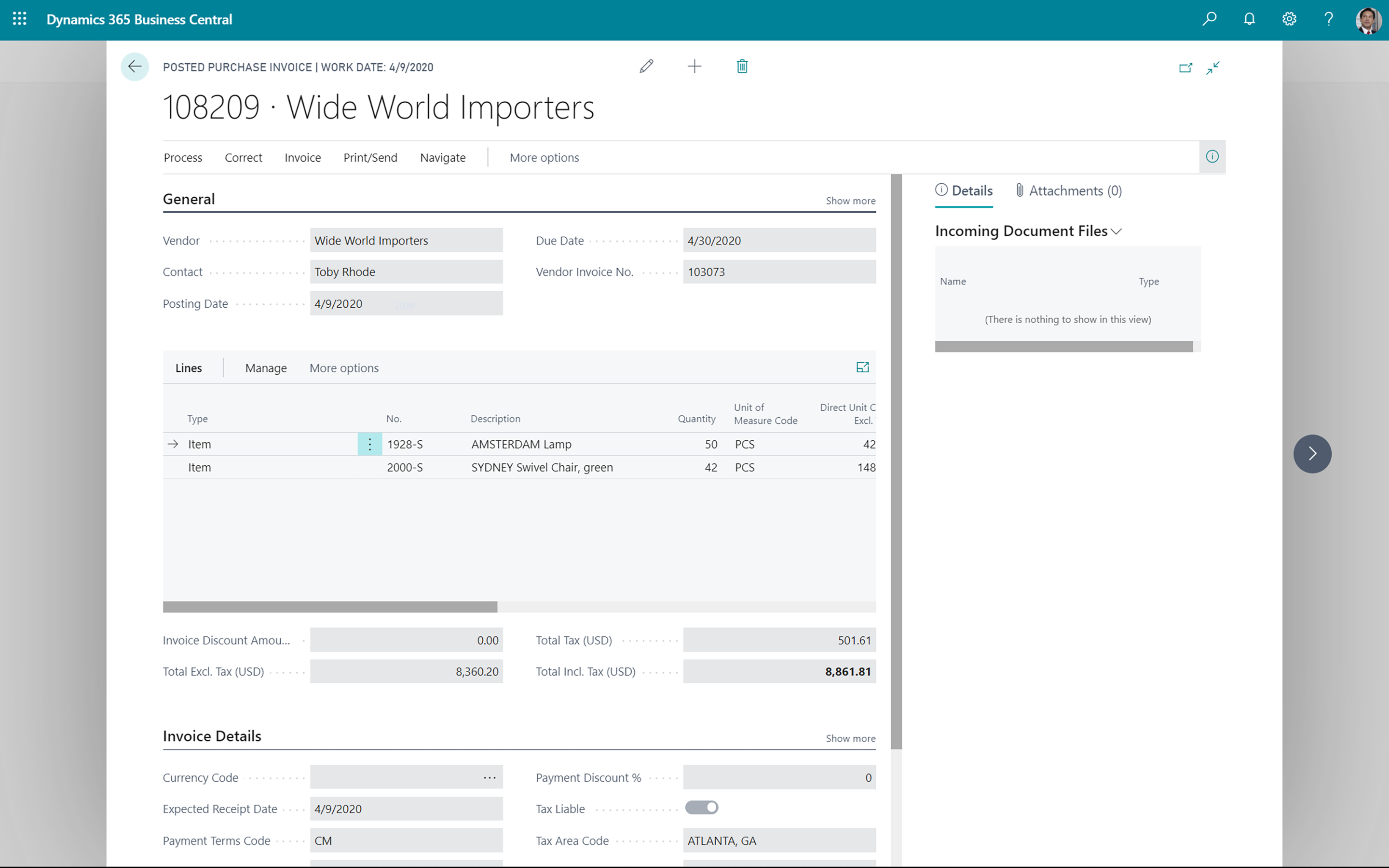Show more fields in General section
Image resolution: width=1389 pixels, height=868 pixels.
[851, 200]
